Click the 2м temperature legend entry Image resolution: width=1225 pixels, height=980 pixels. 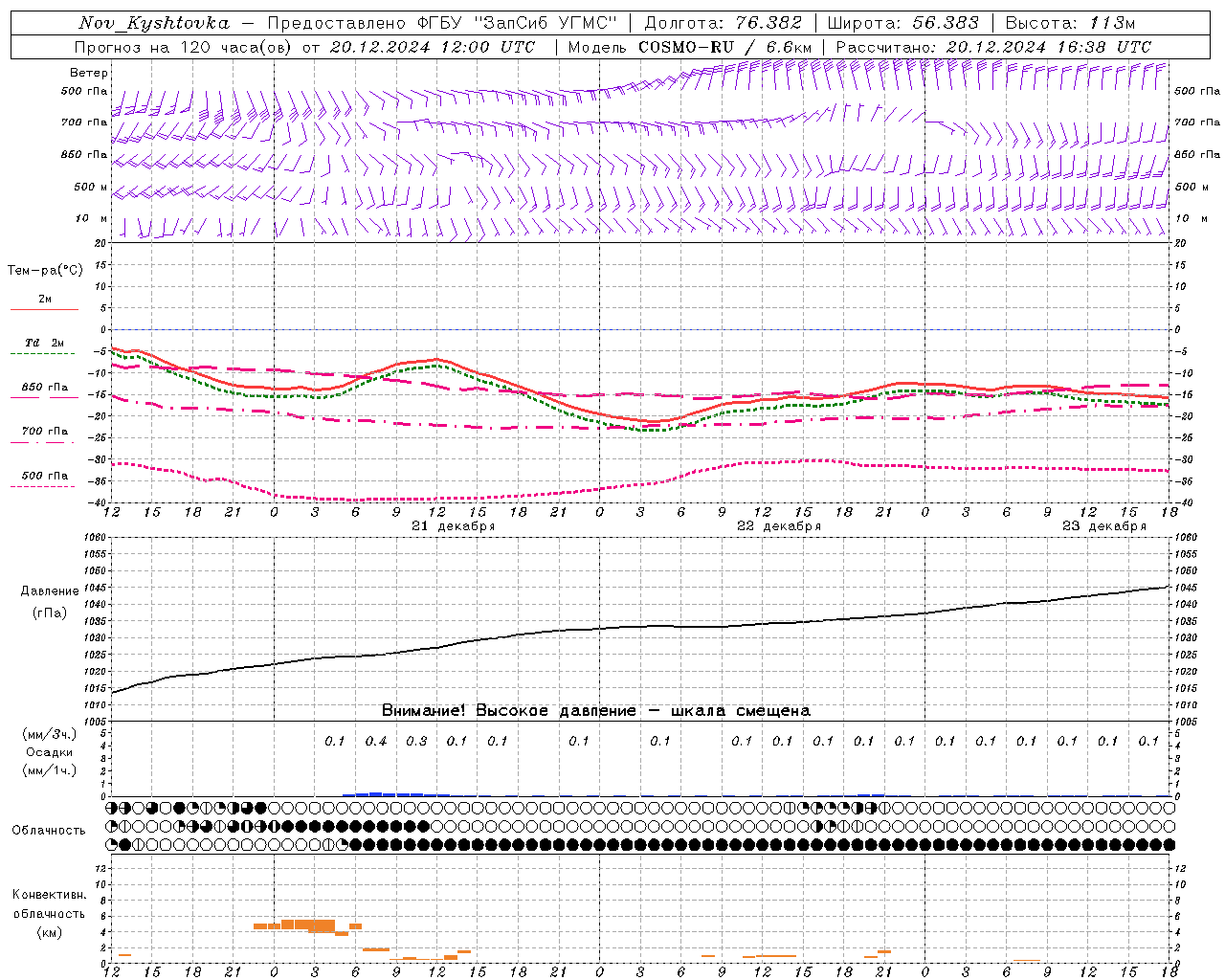(45, 300)
